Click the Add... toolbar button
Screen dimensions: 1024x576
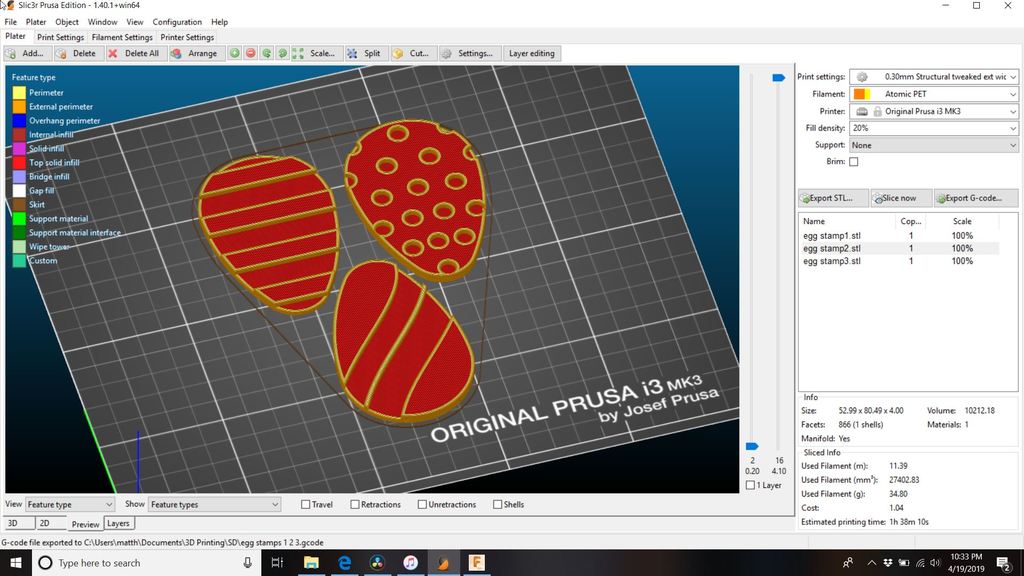[27, 54]
